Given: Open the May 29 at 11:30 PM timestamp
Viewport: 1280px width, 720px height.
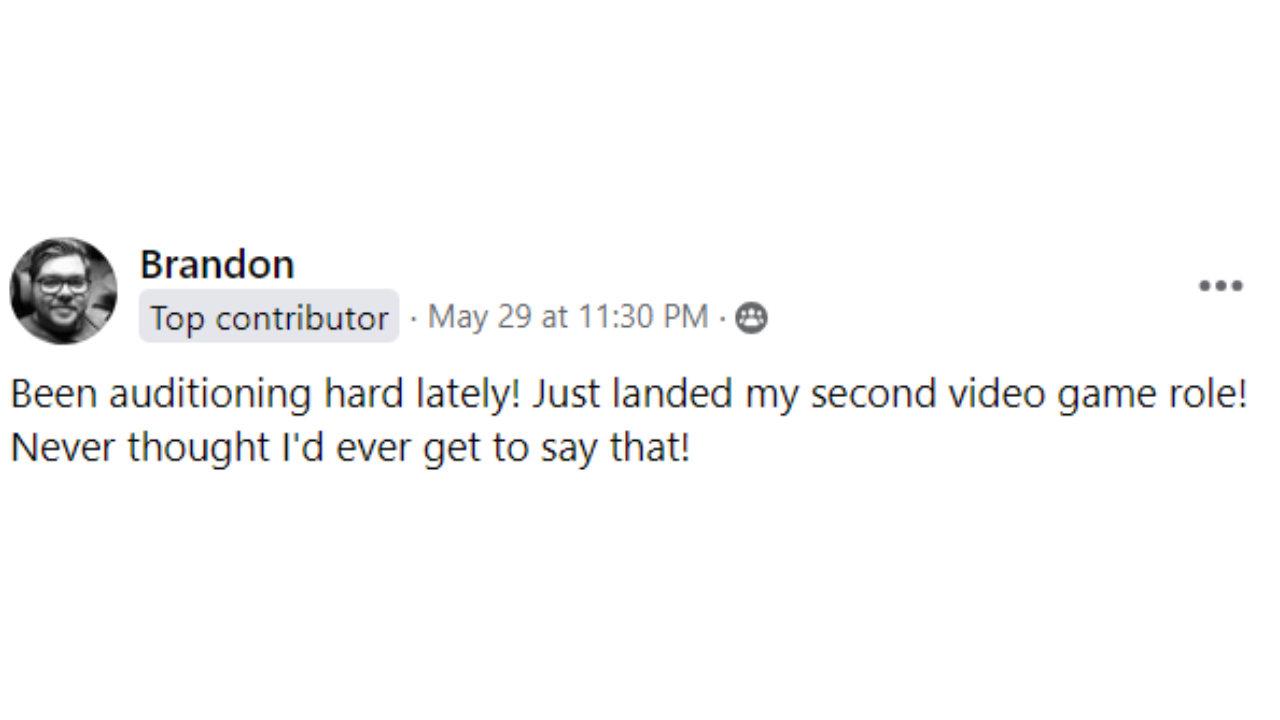Looking at the screenshot, I should [568, 317].
